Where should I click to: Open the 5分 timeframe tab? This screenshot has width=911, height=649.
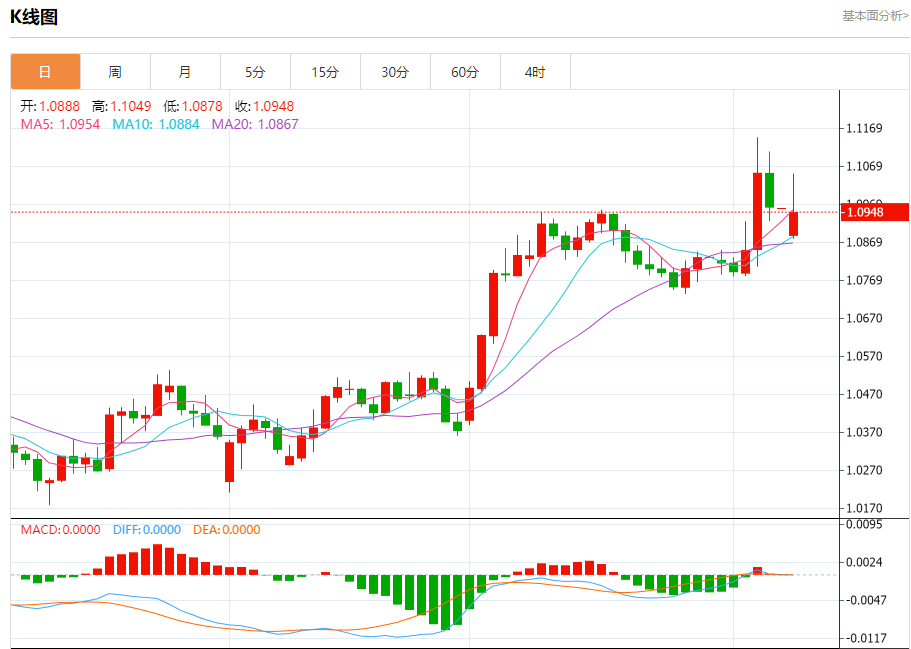tap(255, 72)
